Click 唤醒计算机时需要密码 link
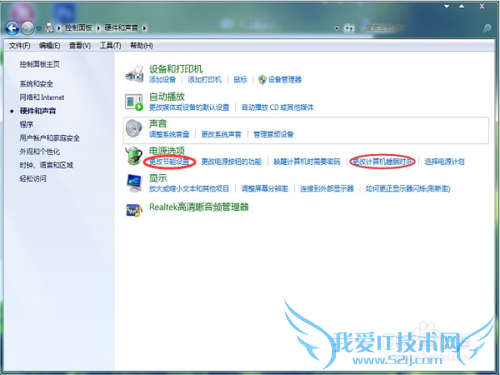The width and height of the screenshot is (500, 375). [x=307, y=162]
